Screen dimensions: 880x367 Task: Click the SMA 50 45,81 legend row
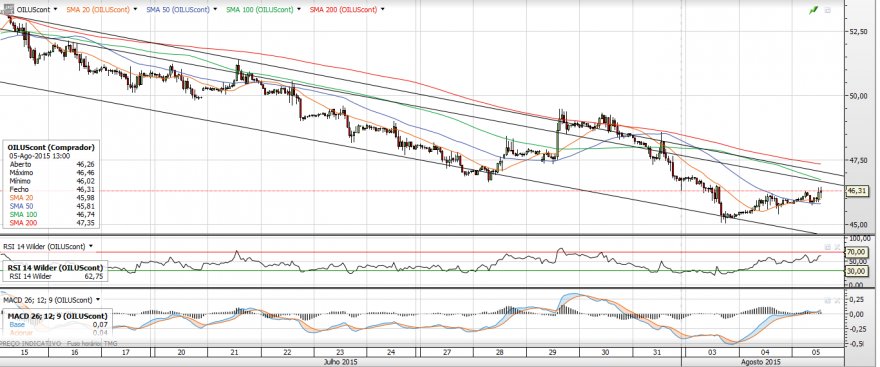coord(51,207)
